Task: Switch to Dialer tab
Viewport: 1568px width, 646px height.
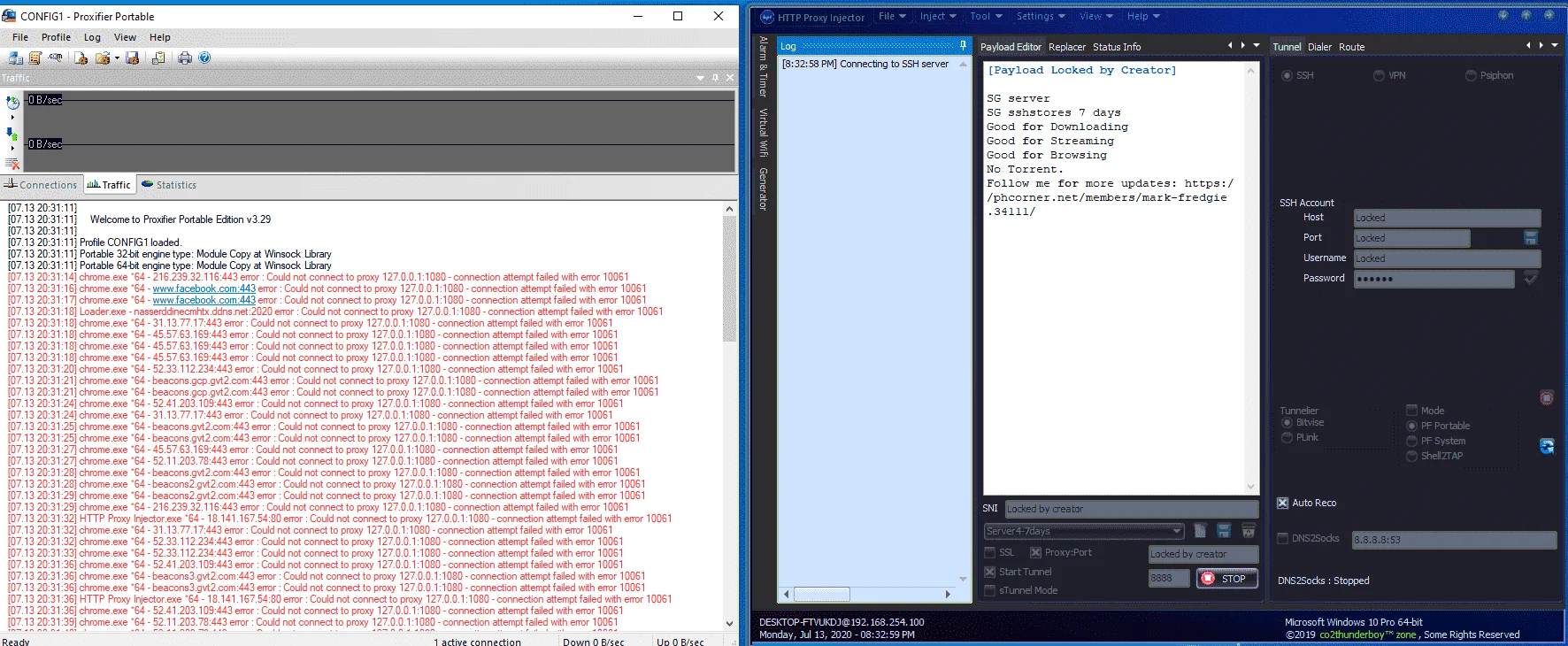Action: point(1319,47)
